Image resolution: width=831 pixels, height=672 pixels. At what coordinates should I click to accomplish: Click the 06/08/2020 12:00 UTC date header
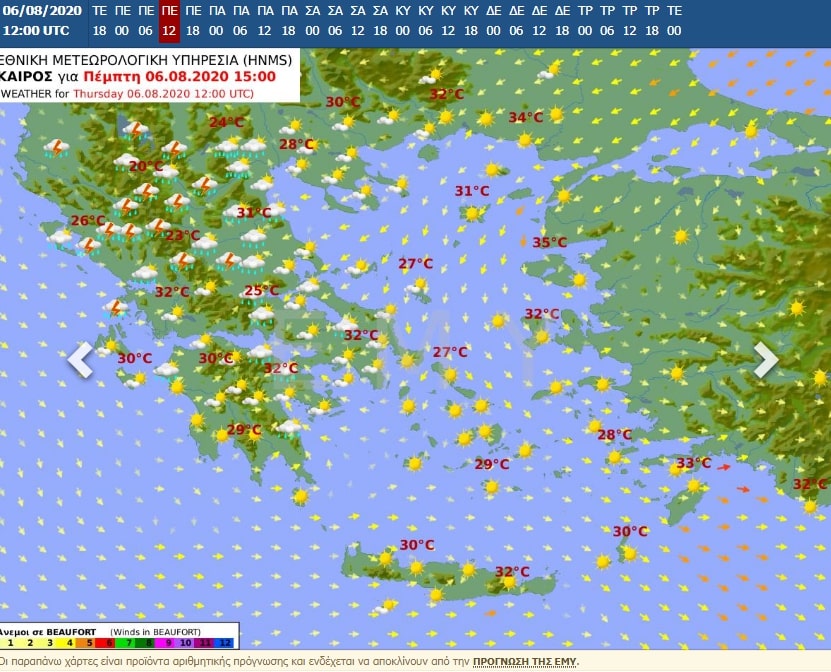[42, 20]
